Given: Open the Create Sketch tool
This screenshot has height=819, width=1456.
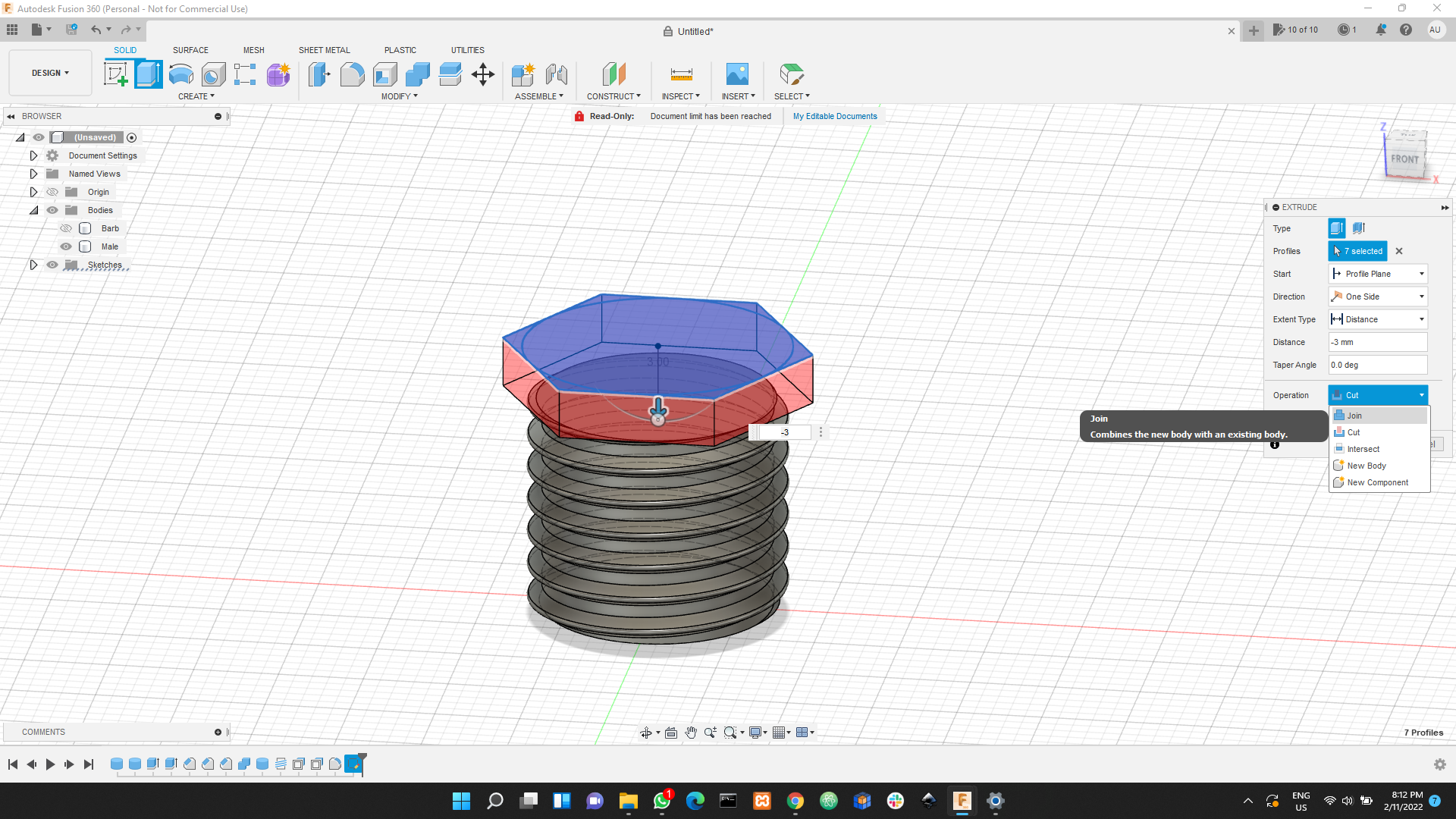Looking at the screenshot, I should coord(116,74).
